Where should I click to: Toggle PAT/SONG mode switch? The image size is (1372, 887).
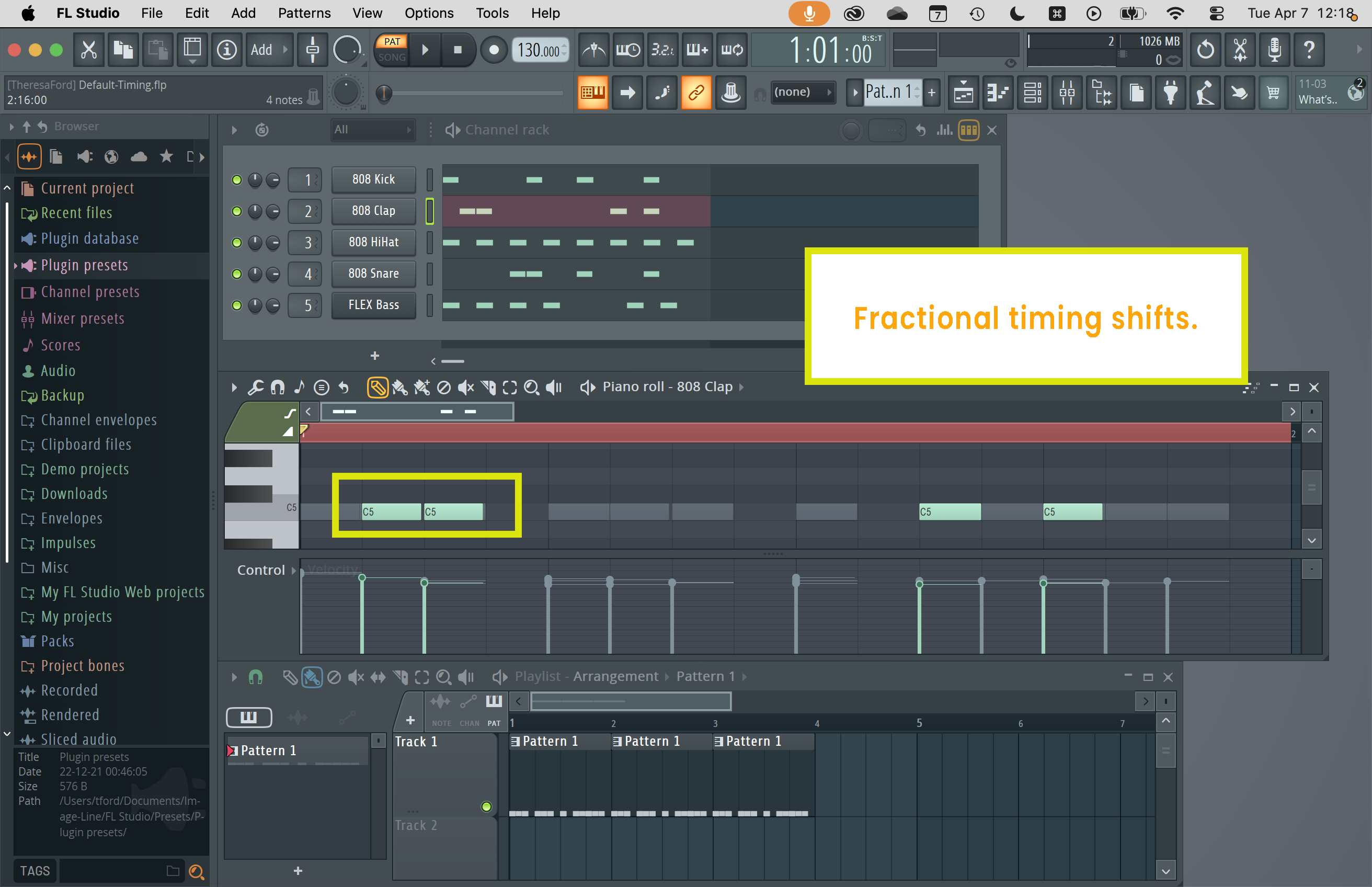point(392,50)
